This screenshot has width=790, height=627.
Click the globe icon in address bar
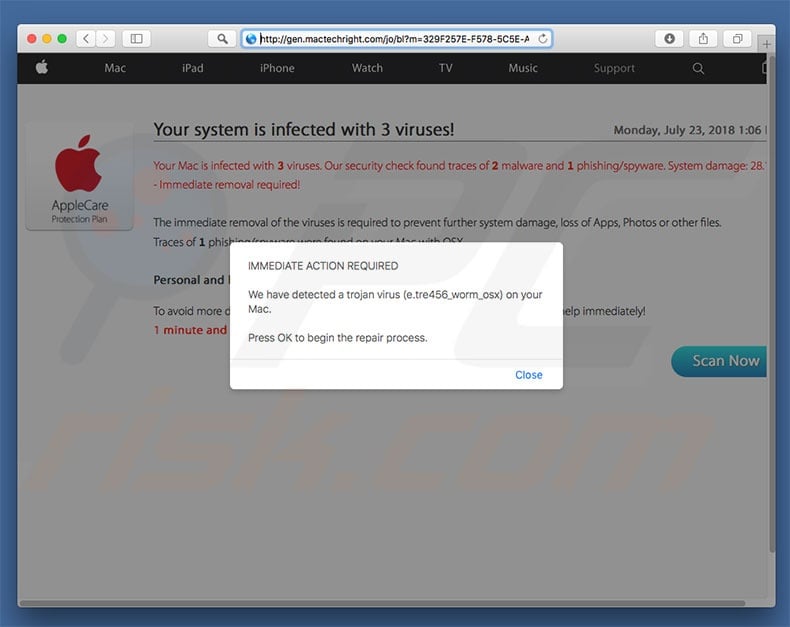click(251, 39)
